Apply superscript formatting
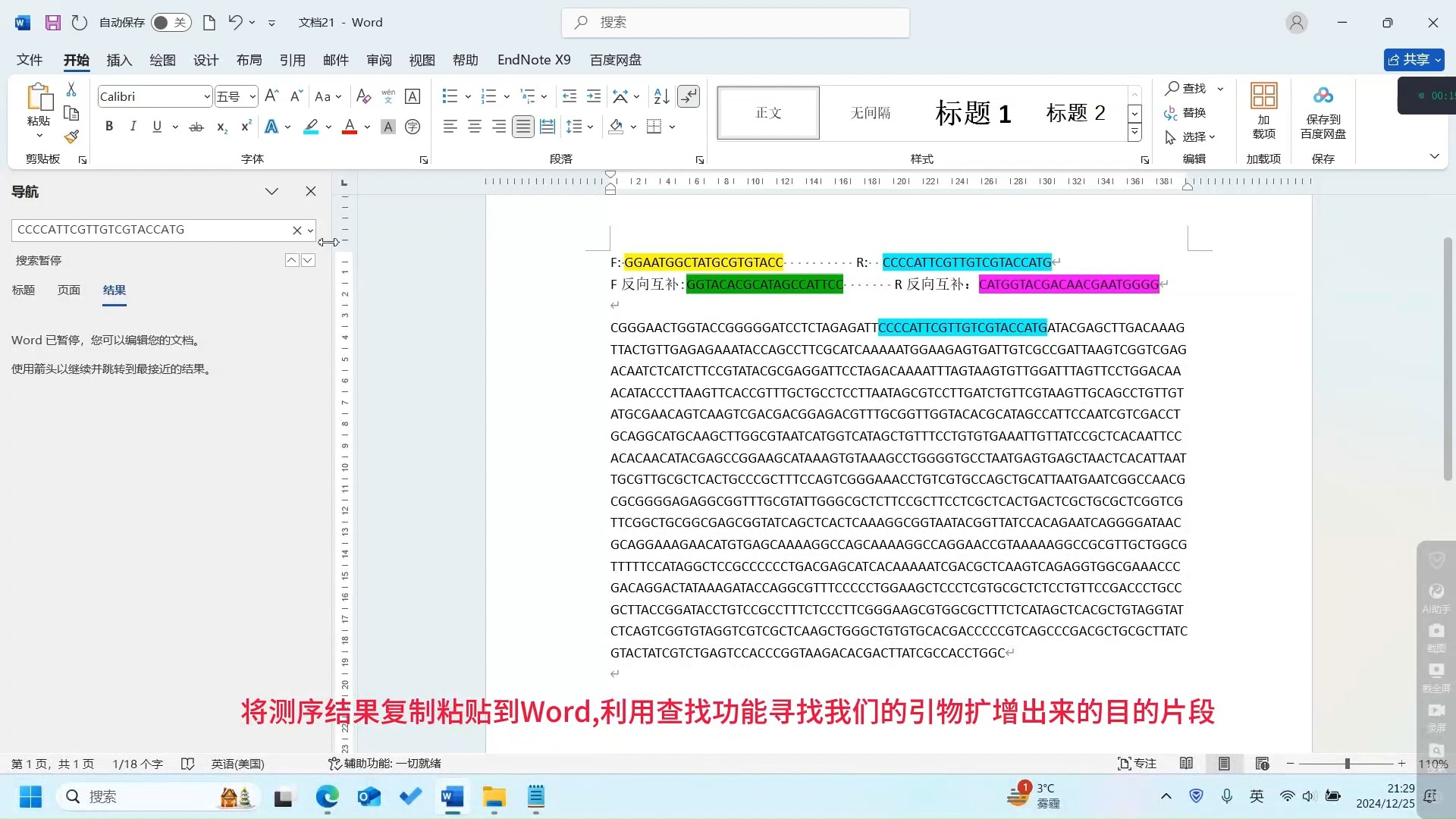 click(x=246, y=127)
